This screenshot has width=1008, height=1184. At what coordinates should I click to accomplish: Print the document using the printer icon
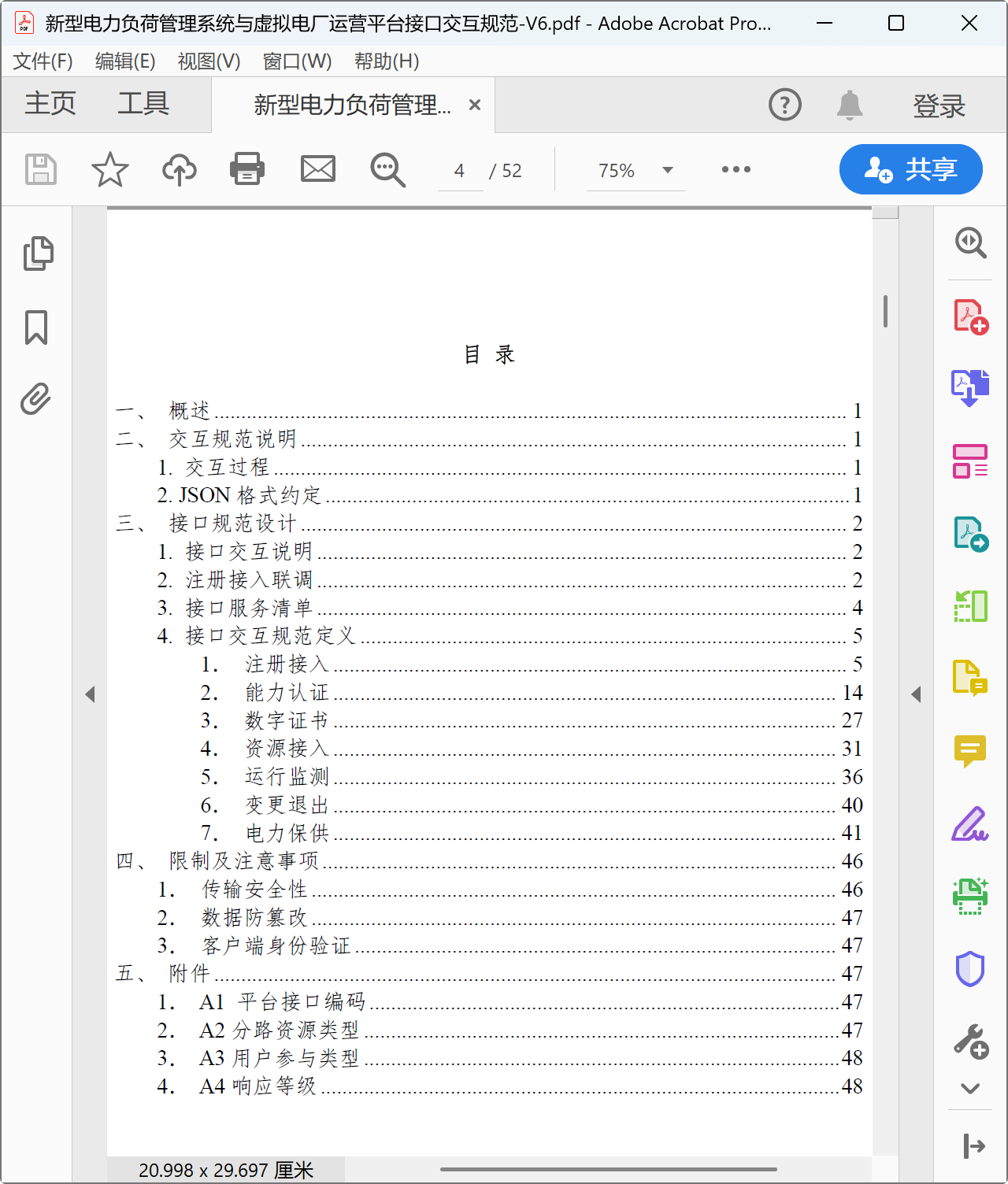(247, 169)
